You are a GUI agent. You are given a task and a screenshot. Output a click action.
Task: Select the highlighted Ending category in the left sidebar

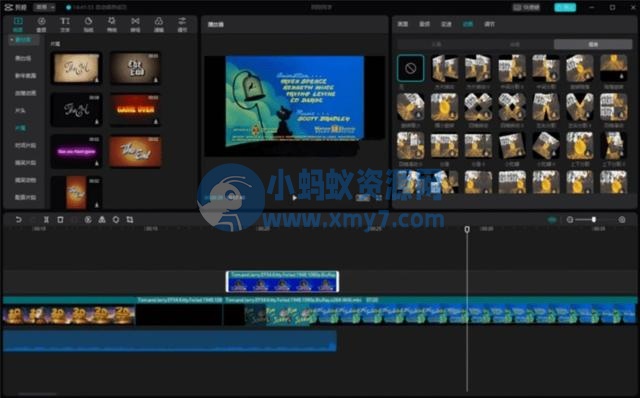tap(20, 128)
